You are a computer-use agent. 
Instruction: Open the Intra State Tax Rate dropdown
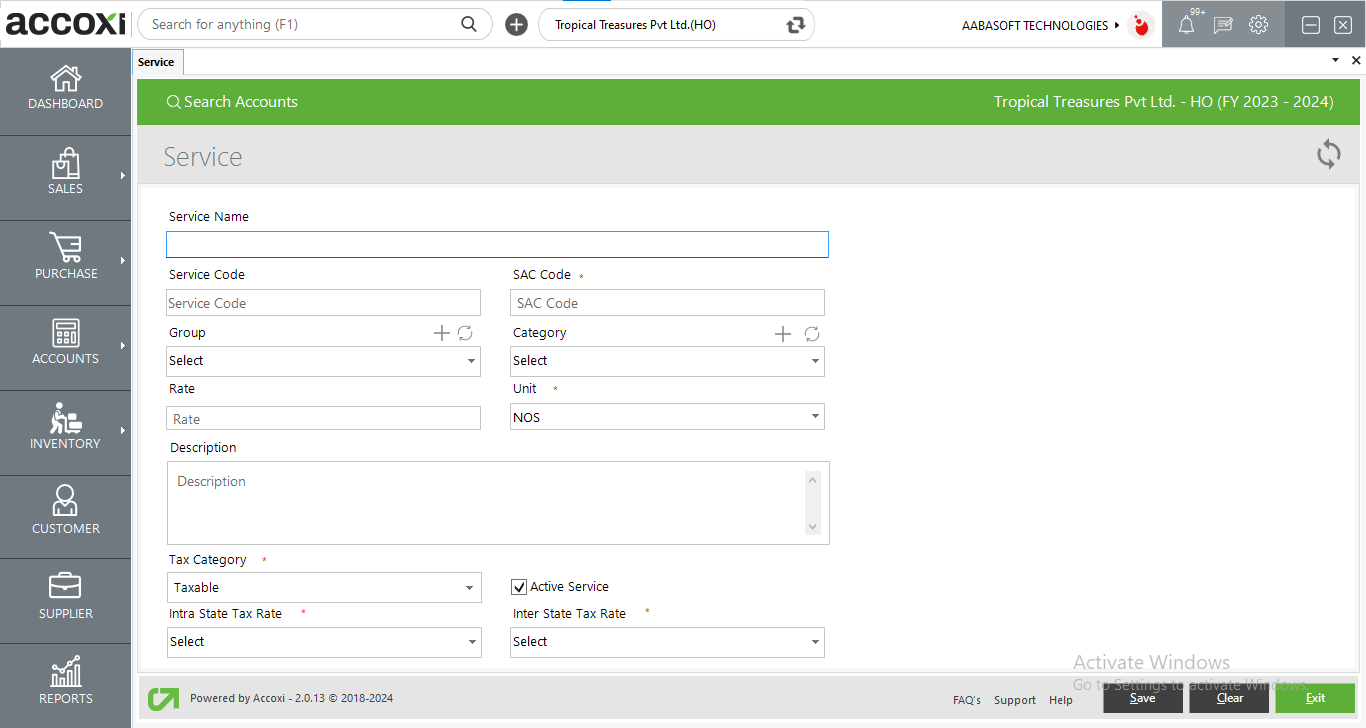click(324, 642)
